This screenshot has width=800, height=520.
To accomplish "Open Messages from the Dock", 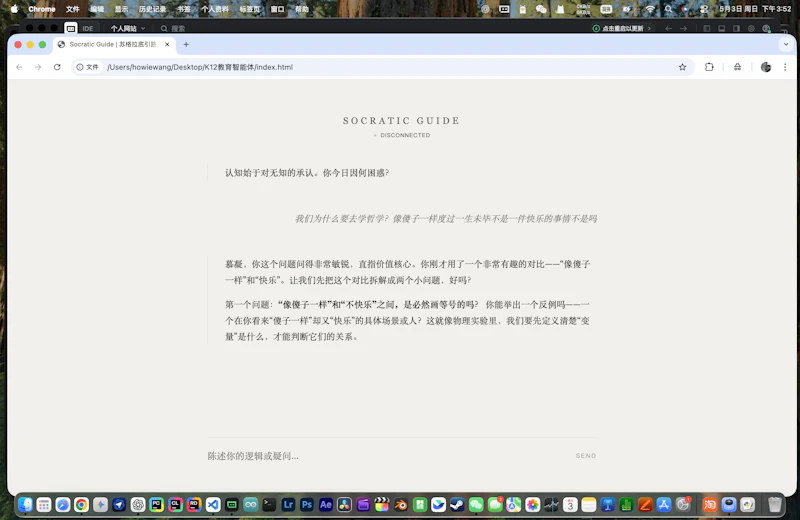I will tap(495, 505).
